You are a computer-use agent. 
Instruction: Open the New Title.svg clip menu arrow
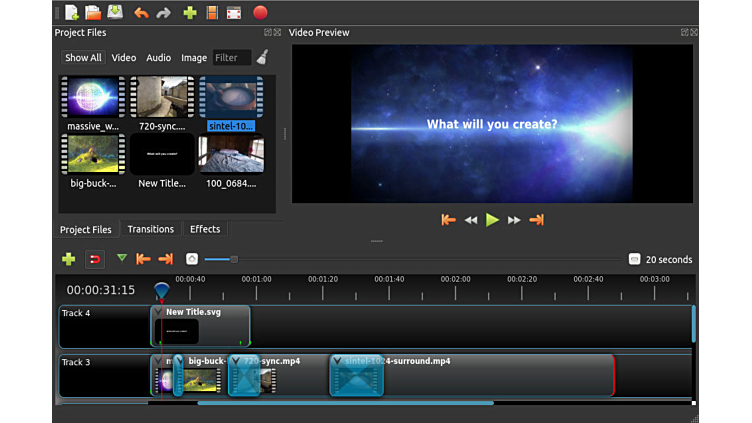[158, 312]
